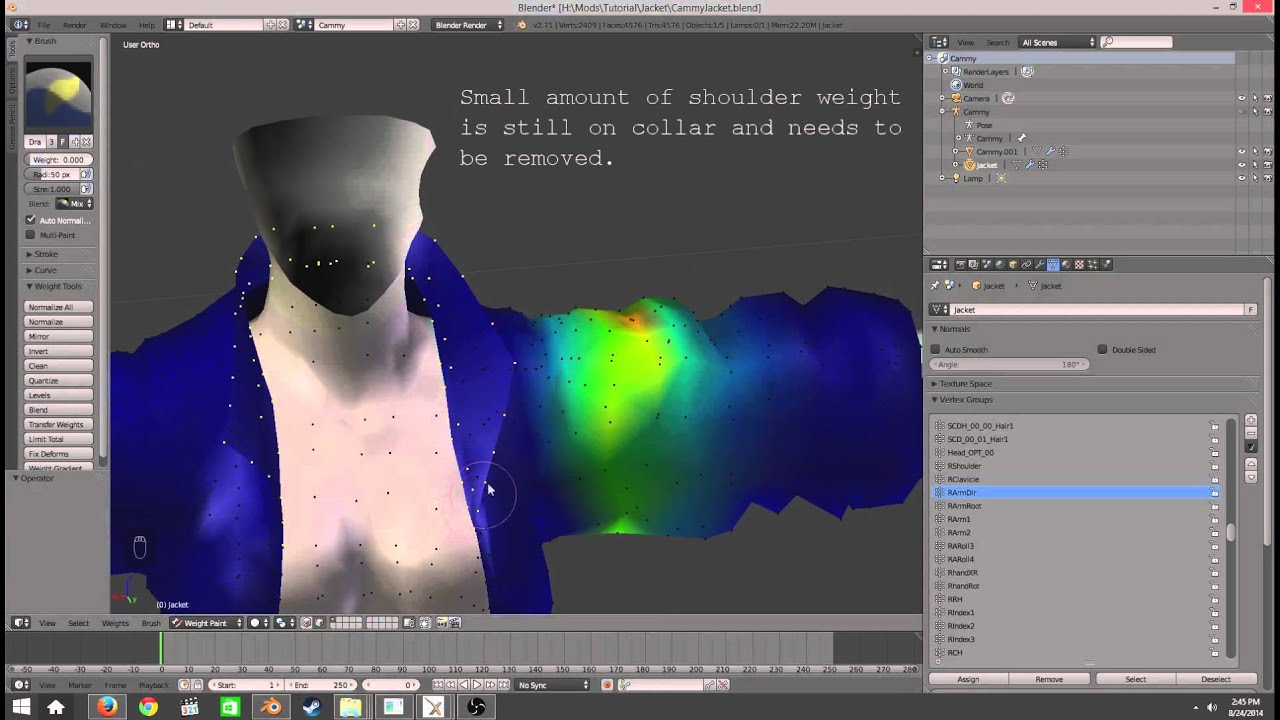
Task: Expand the Lamp item in outliner
Action: pyautogui.click(x=942, y=178)
